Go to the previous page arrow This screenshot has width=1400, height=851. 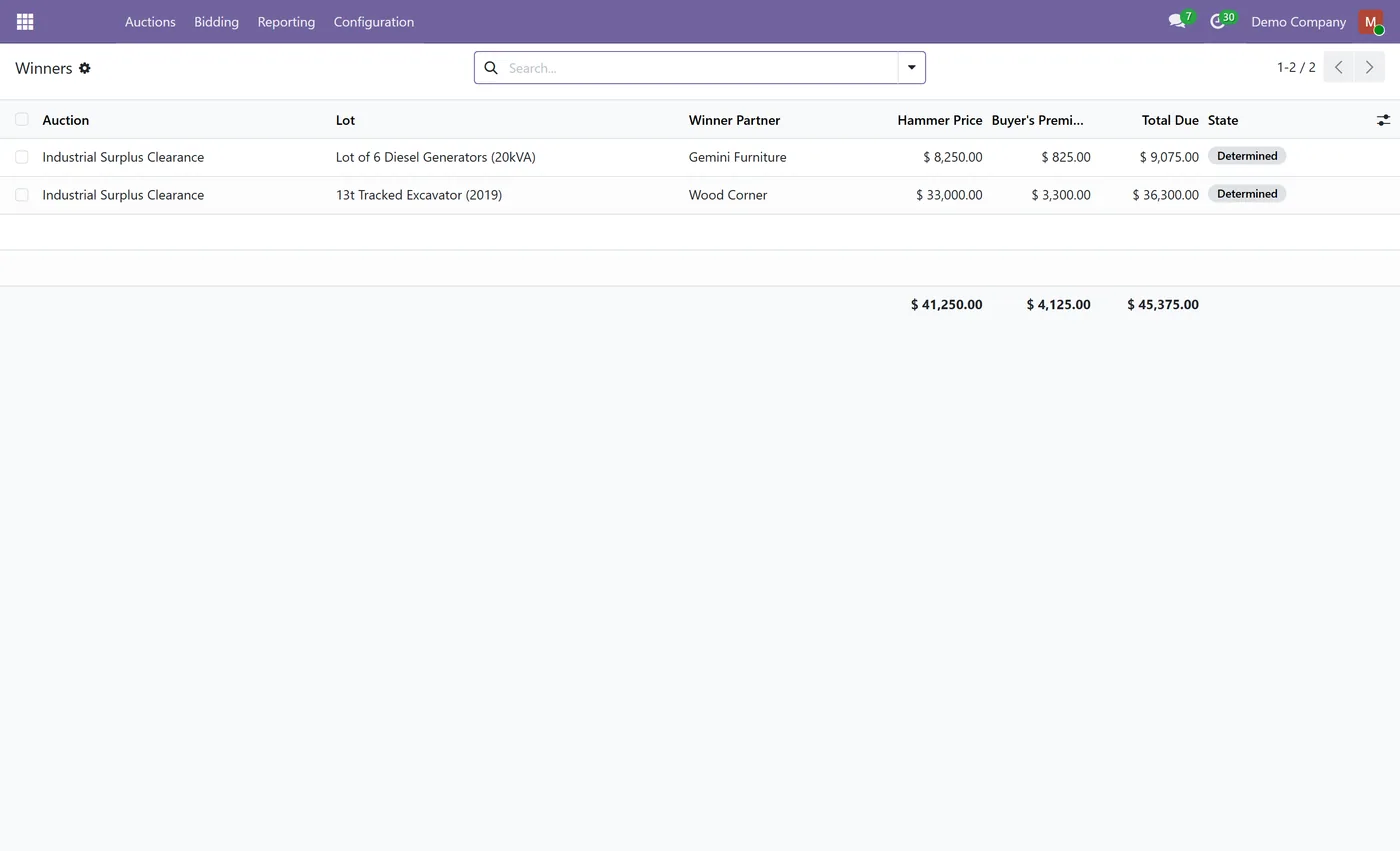1339,68
